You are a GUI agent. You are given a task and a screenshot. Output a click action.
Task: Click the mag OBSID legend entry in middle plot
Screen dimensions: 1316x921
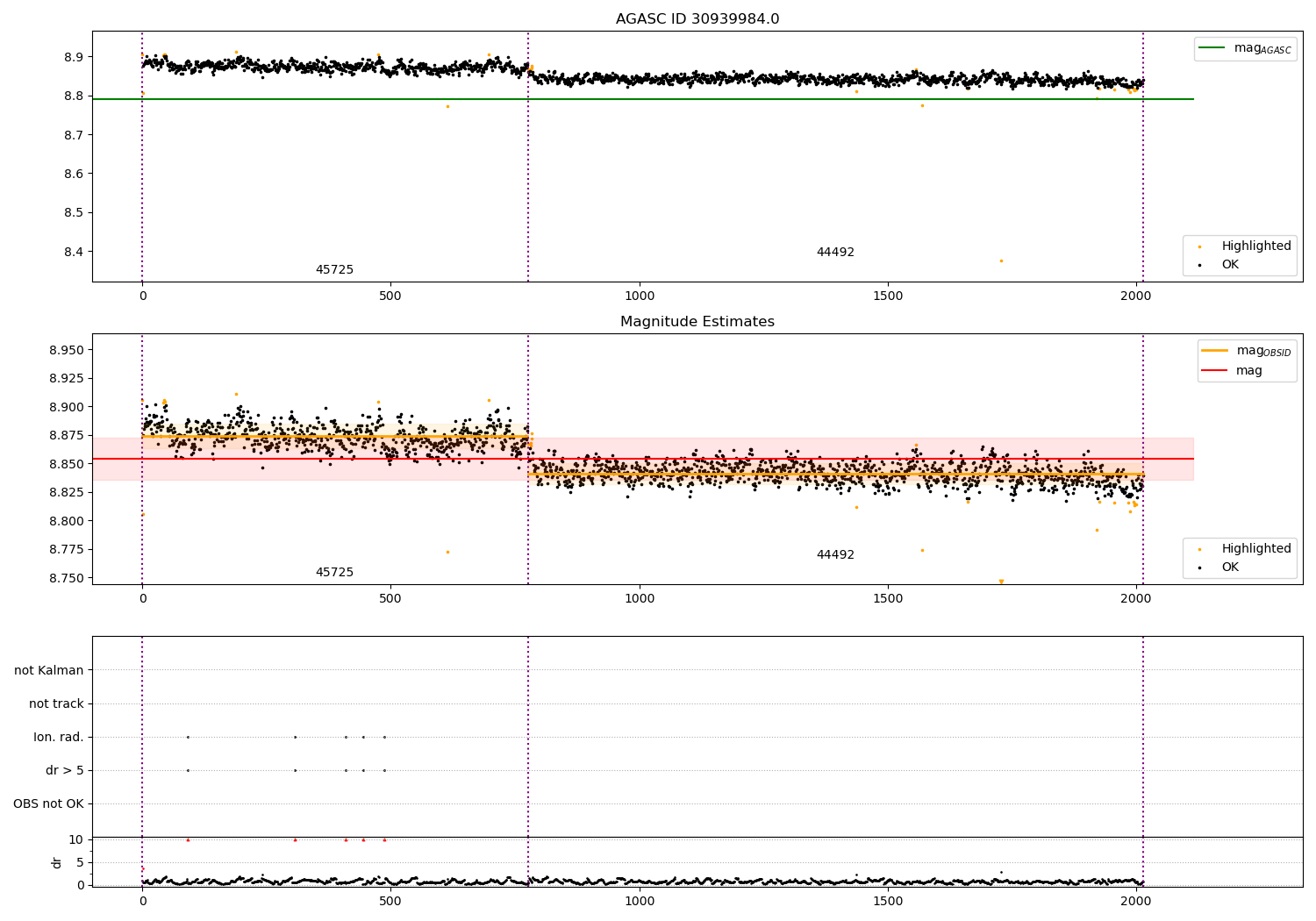click(1247, 351)
